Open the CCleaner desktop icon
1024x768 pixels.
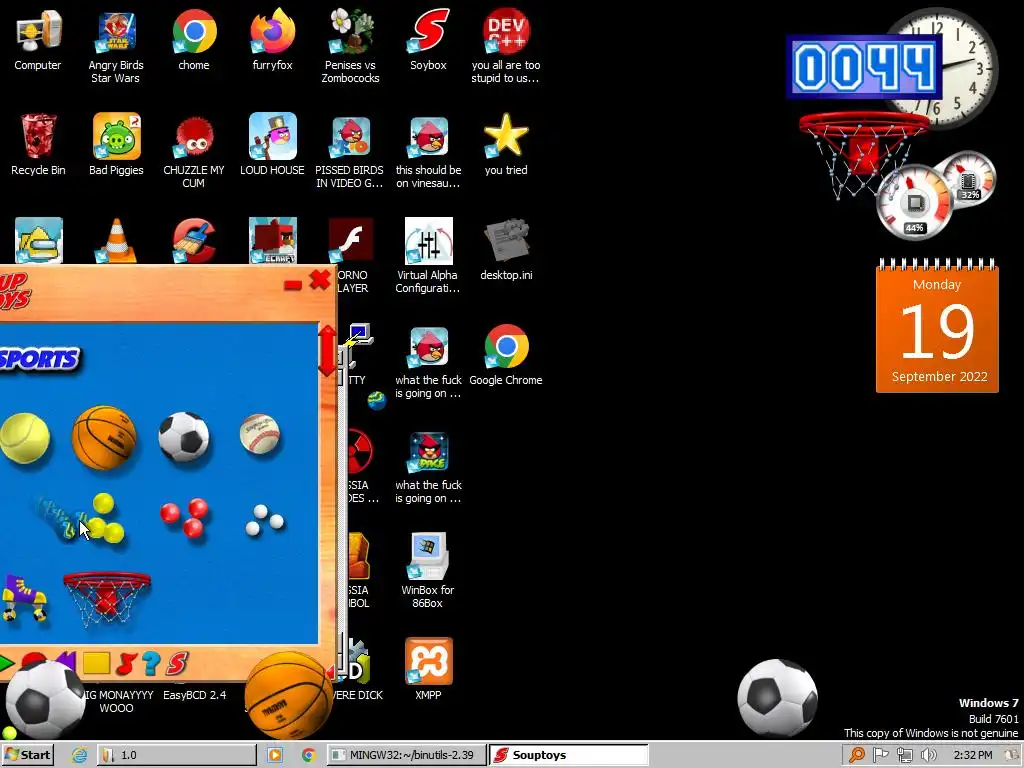[194, 241]
